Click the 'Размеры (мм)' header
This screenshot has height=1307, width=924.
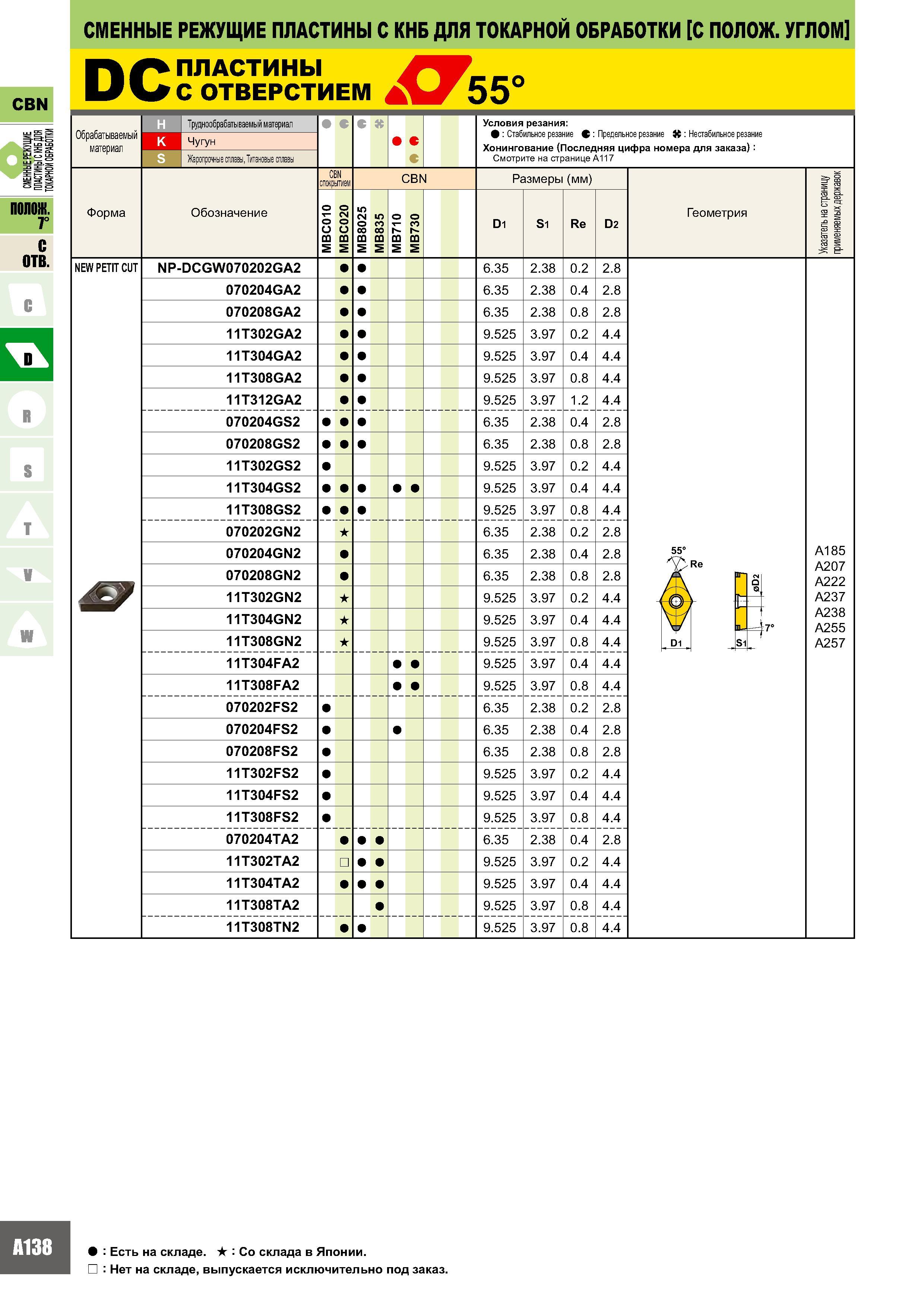point(552,179)
